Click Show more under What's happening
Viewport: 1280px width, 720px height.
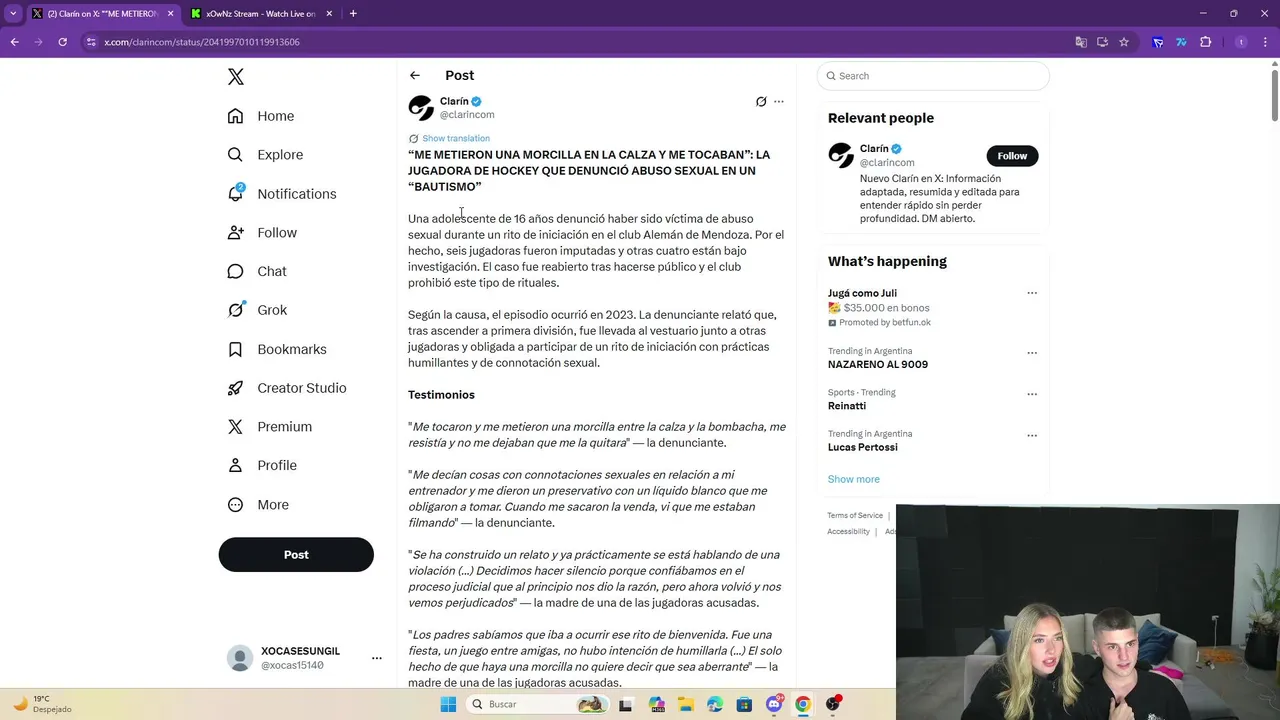click(x=854, y=479)
